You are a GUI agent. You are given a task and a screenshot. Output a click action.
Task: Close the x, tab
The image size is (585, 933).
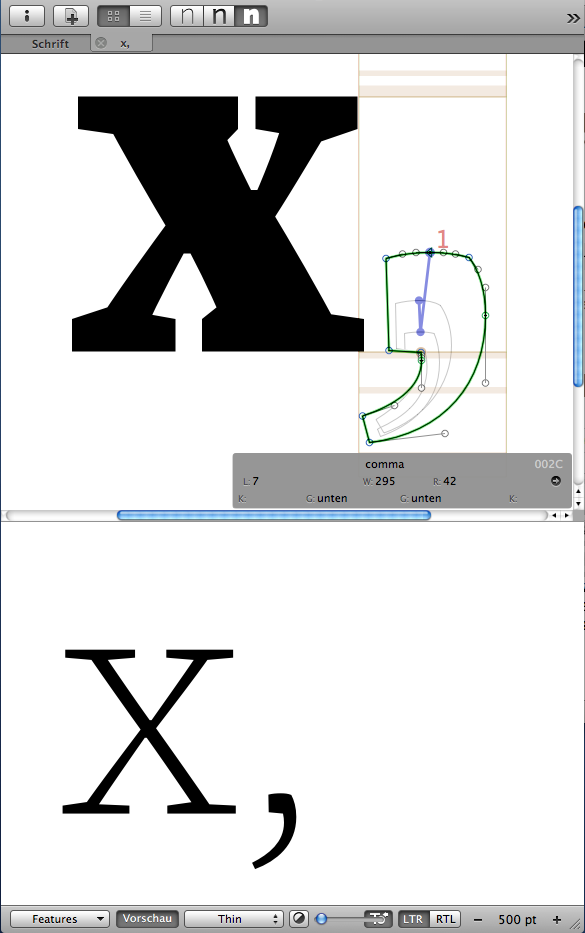coord(101,43)
